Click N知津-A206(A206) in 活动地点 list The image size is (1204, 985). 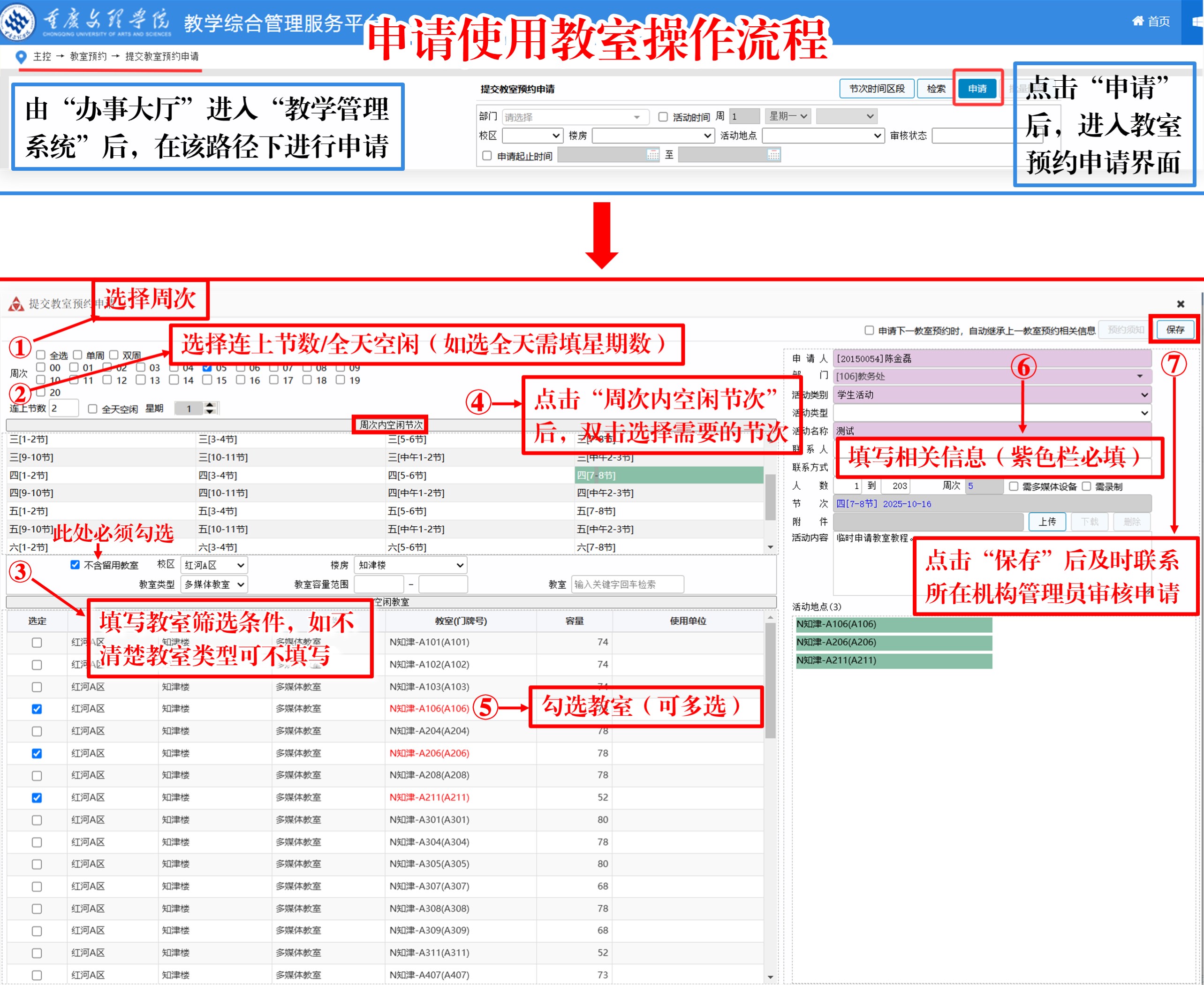894,642
